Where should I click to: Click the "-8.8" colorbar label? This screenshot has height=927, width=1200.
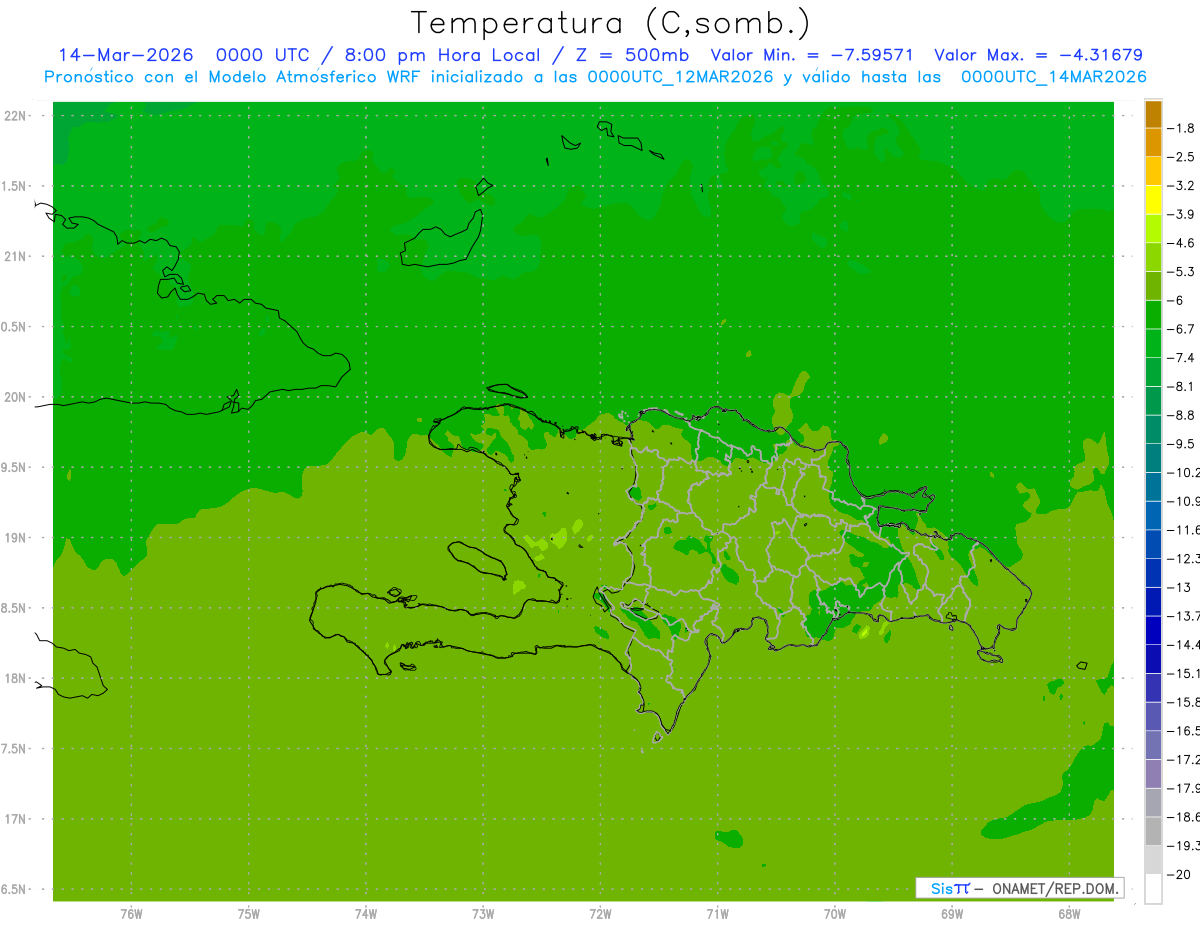(x=1182, y=415)
